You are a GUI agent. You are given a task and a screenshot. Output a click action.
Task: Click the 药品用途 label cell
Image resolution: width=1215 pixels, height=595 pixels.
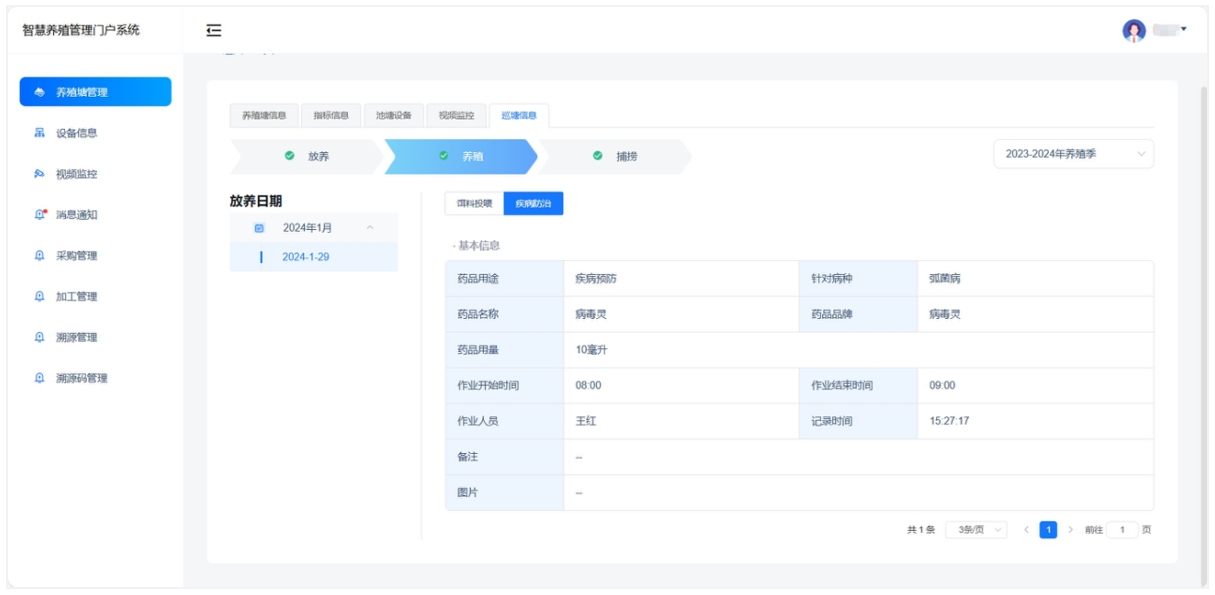(x=505, y=279)
